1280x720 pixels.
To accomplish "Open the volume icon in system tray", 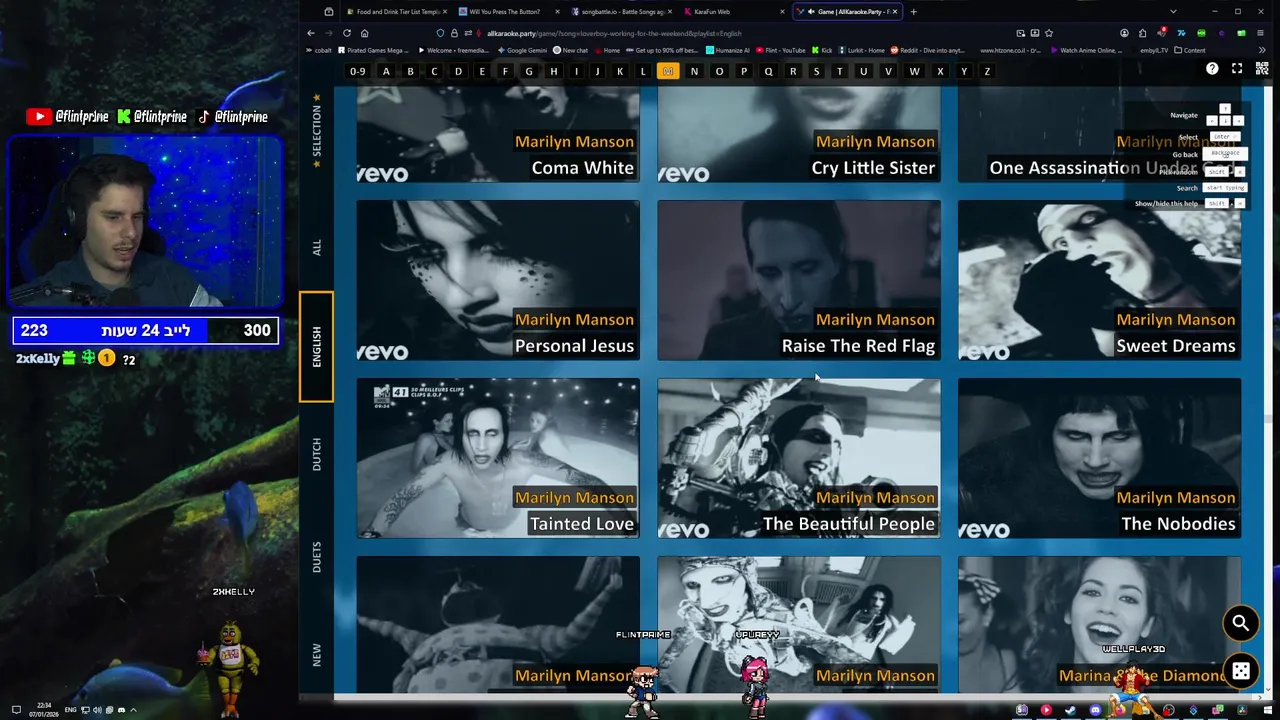I will click(98, 710).
